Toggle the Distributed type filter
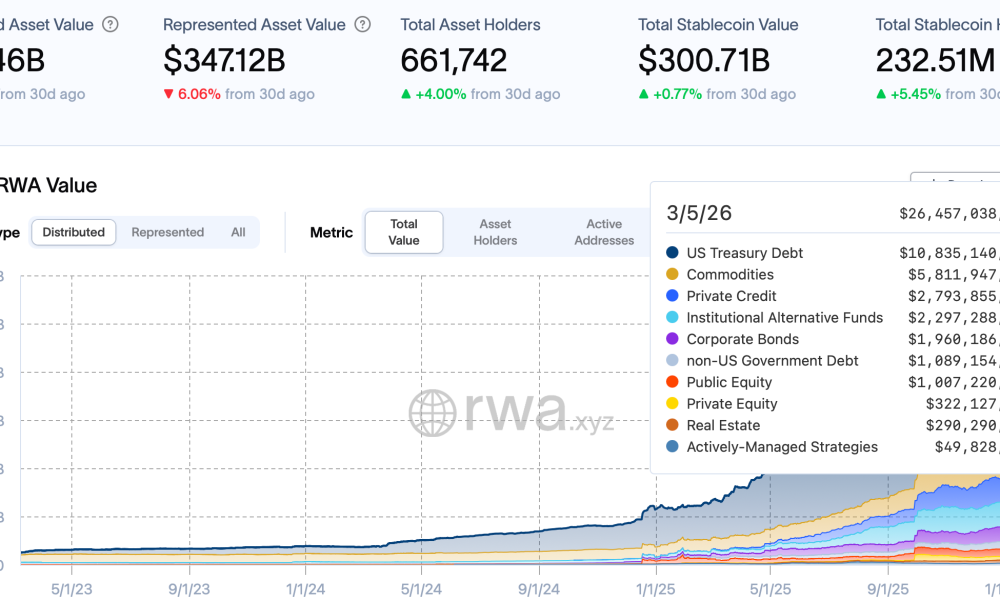This screenshot has height=600, width=1000. click(73, 232)
